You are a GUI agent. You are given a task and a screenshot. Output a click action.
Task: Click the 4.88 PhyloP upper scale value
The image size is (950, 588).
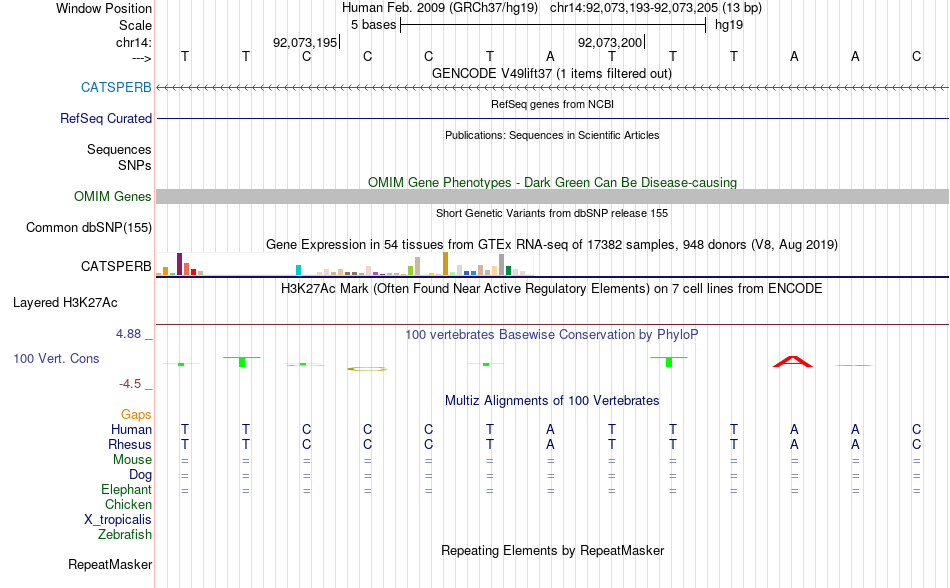click(x=128, y=334)
